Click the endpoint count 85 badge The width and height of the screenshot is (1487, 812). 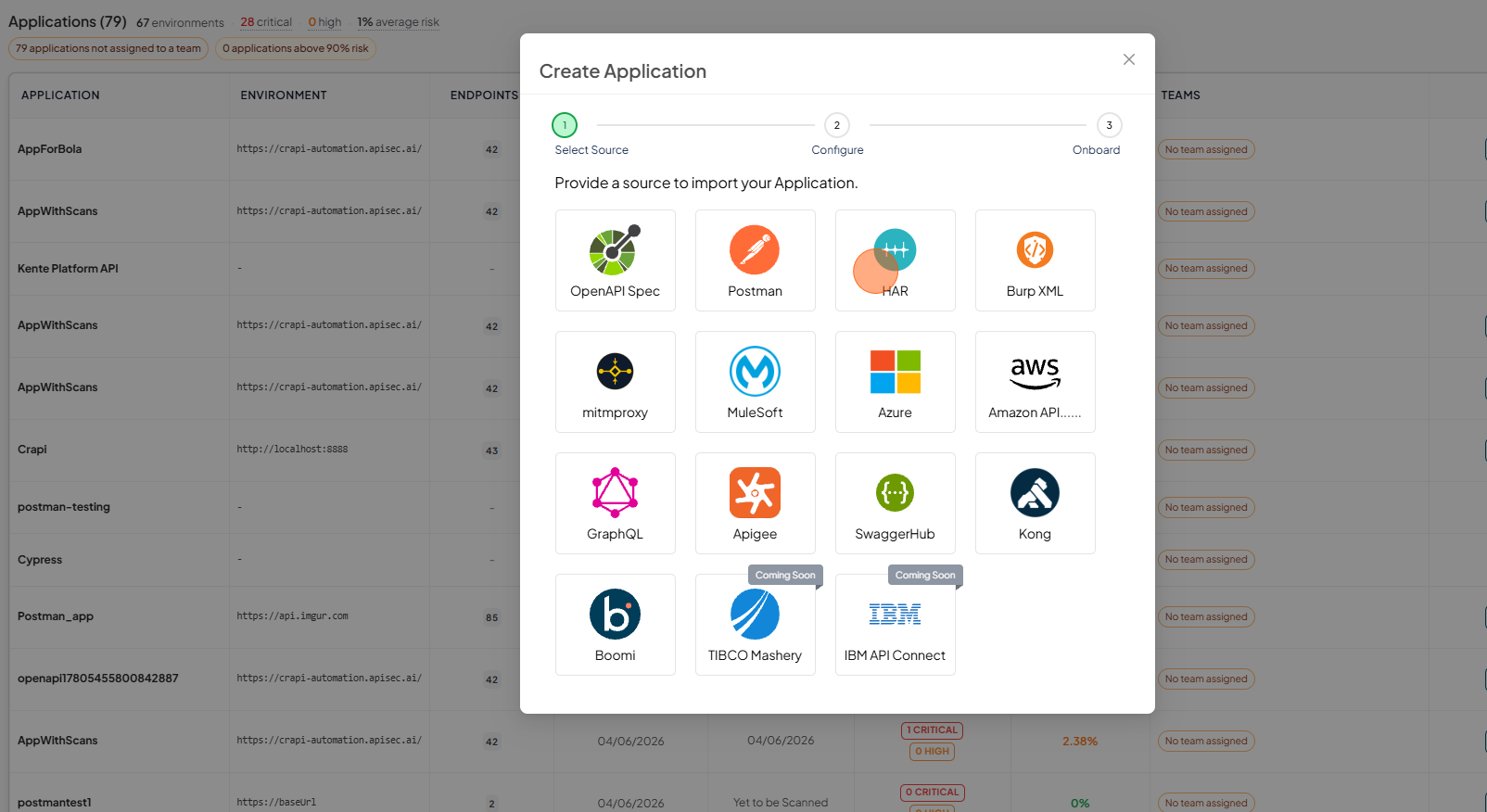click(491, 617)
